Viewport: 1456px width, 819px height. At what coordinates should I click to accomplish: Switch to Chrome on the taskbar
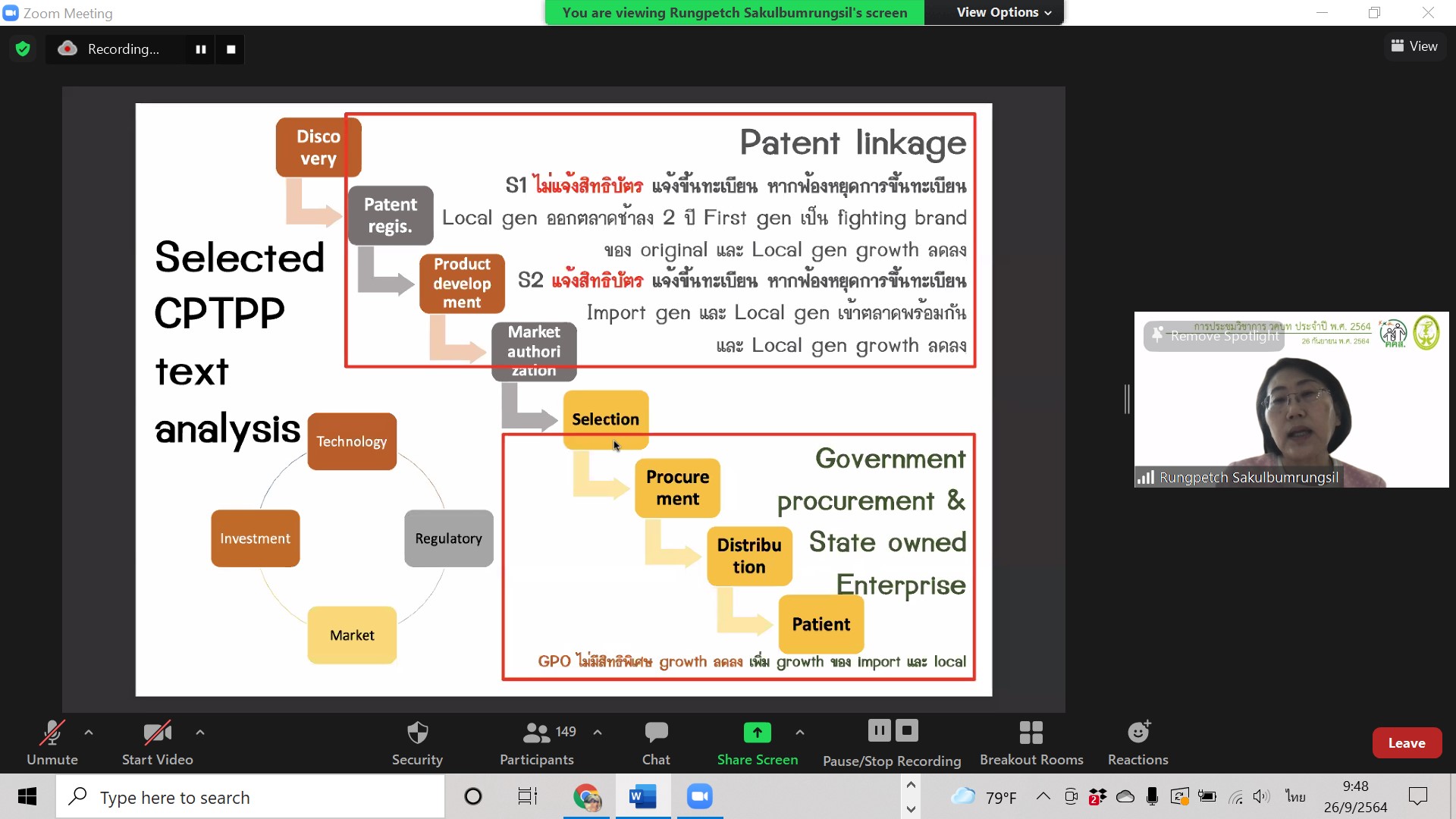click(587, 797)
